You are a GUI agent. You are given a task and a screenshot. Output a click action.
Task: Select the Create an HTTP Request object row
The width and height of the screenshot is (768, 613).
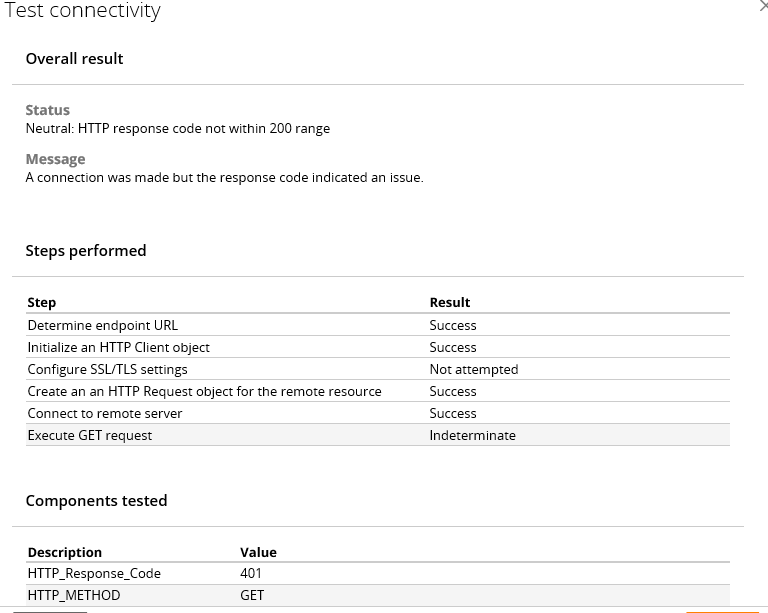click(378, 391)
